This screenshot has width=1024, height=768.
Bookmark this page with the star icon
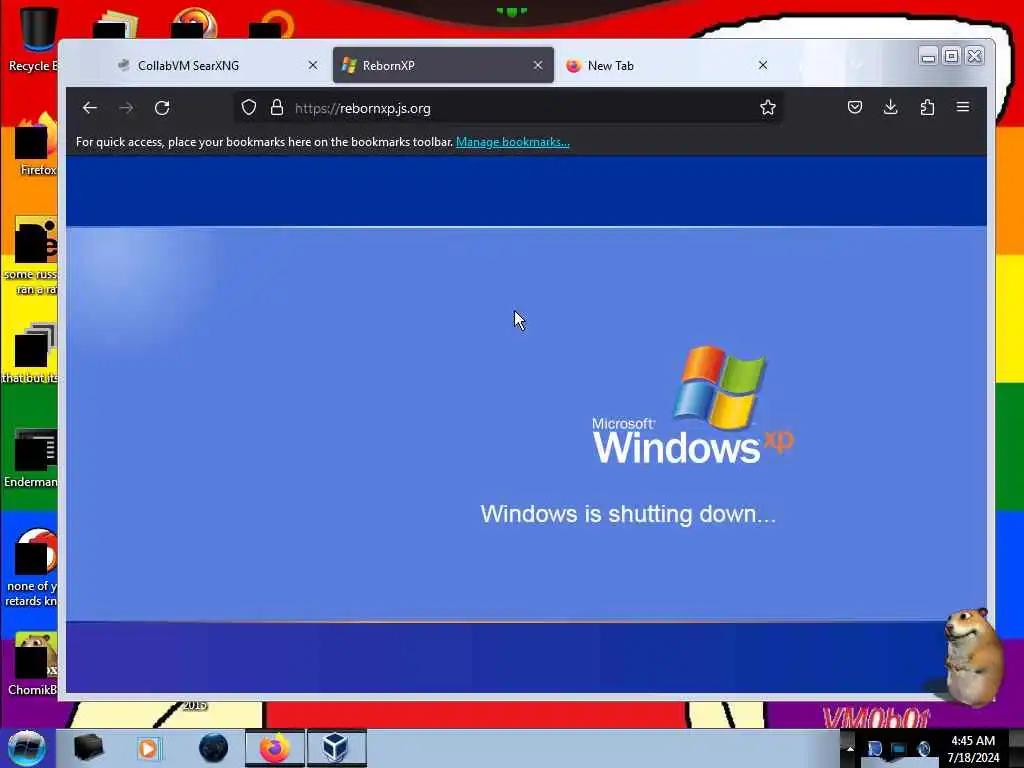pos(768,108)
